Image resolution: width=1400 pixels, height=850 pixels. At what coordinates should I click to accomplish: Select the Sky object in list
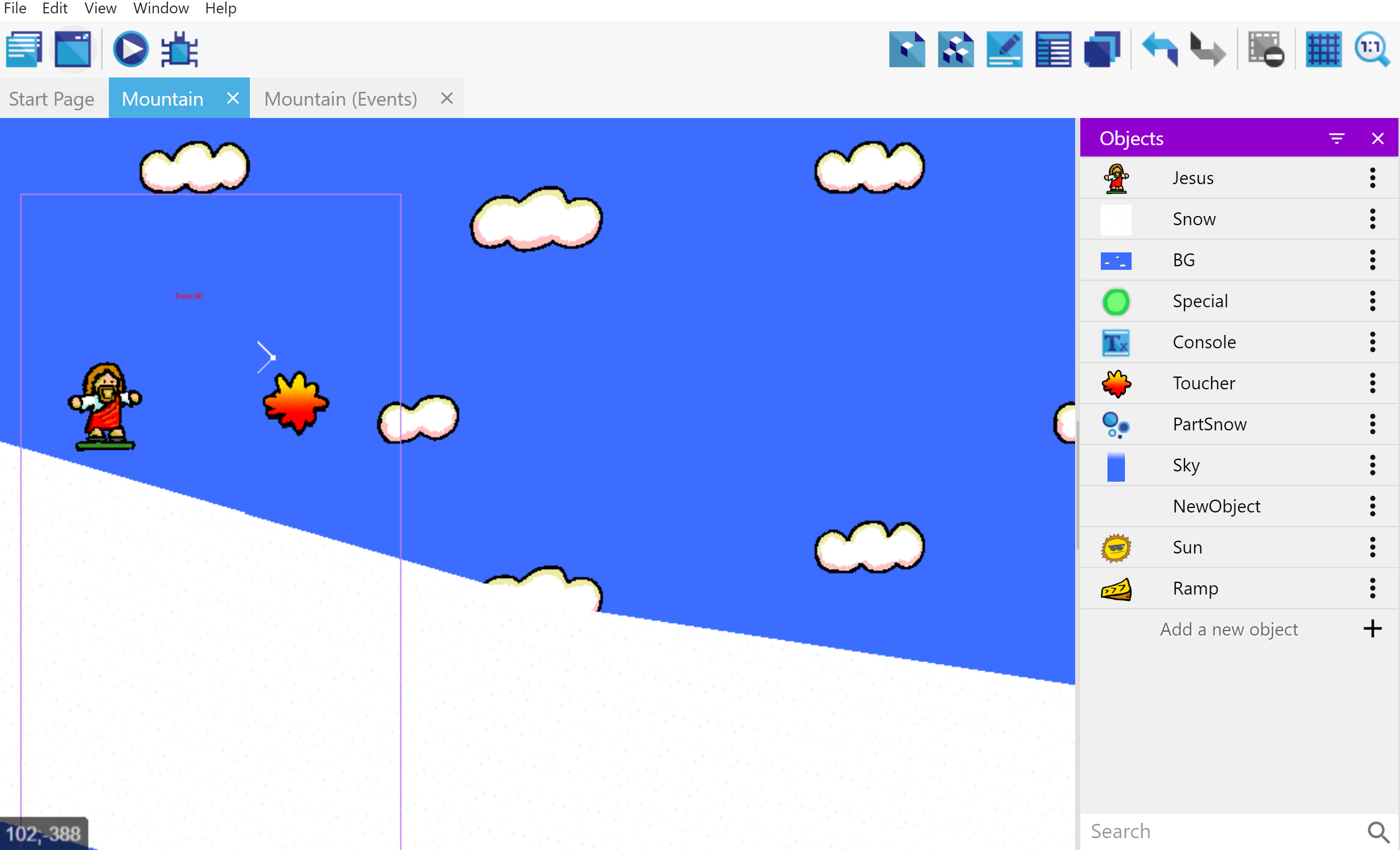coord(1239,465)
